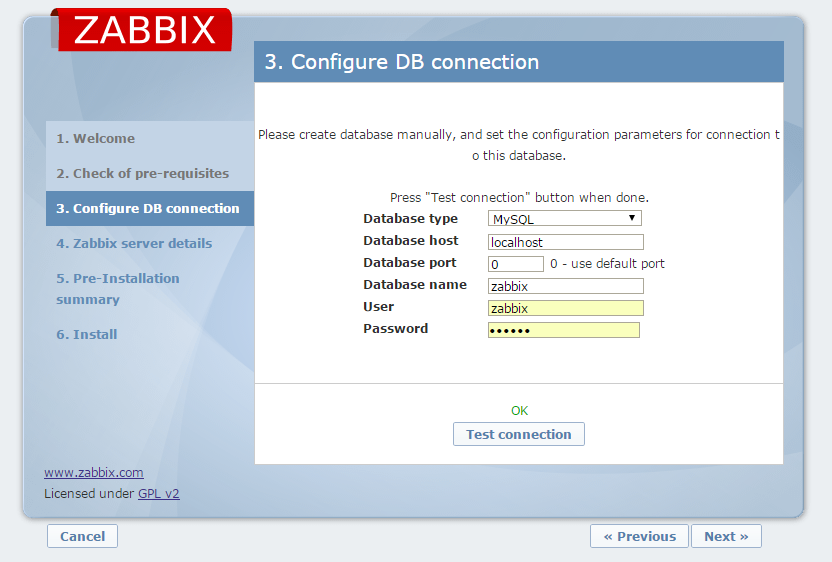This screenshot has width=832, height=562.
Task: Select step 5. Pre-Installation summary
Action: point(150,289)
